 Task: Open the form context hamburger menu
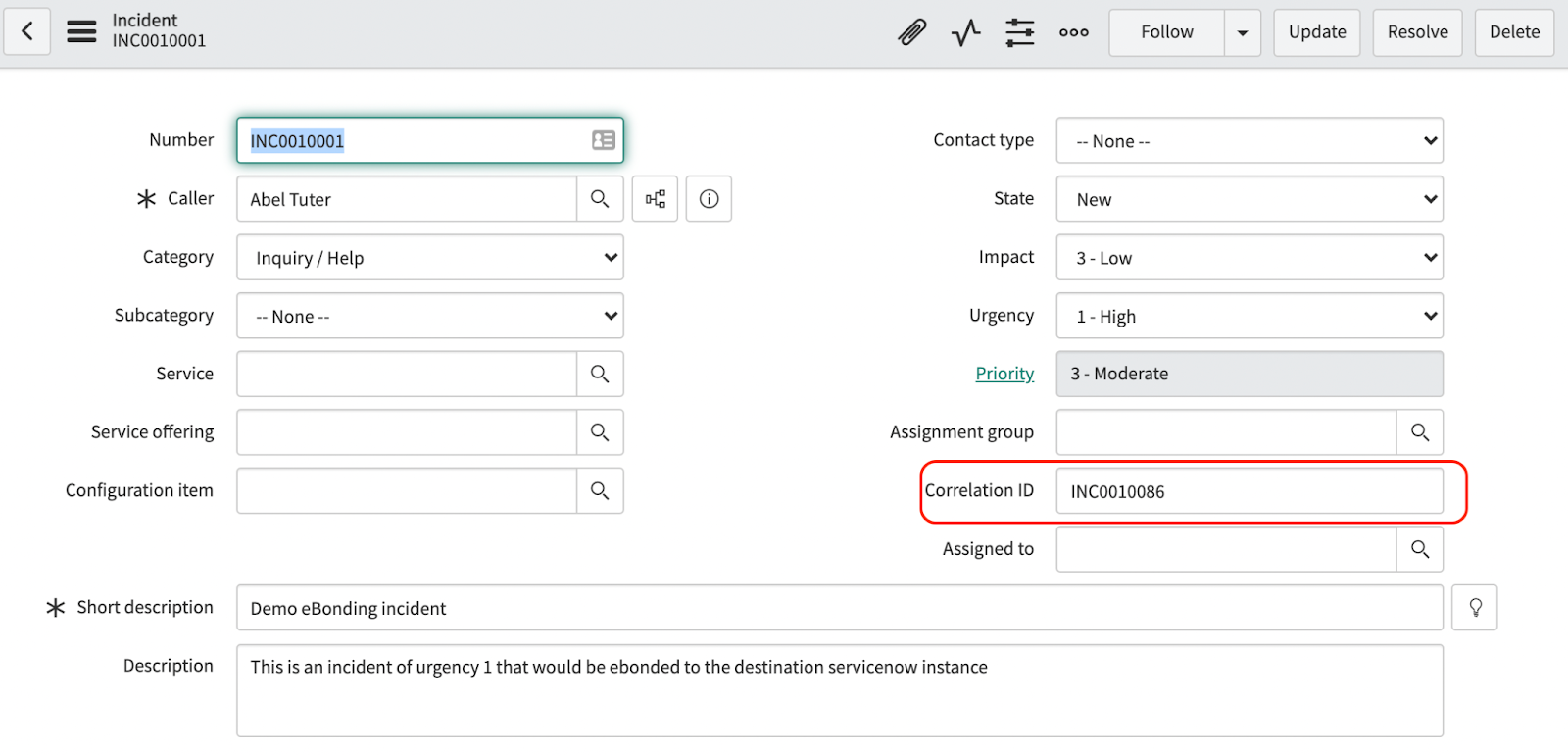tap(81, 31)
